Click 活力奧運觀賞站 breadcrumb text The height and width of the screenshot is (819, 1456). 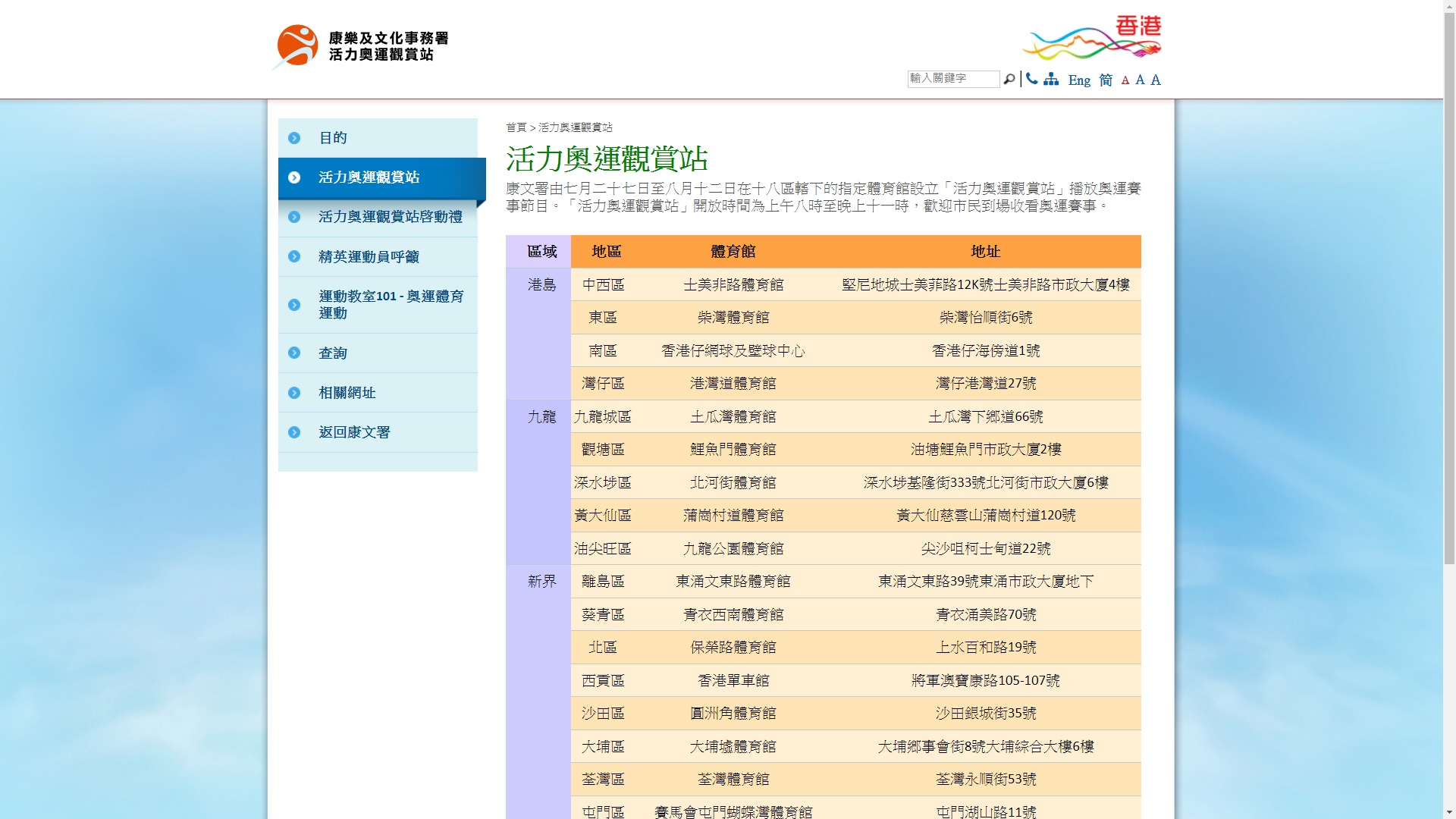576,127
